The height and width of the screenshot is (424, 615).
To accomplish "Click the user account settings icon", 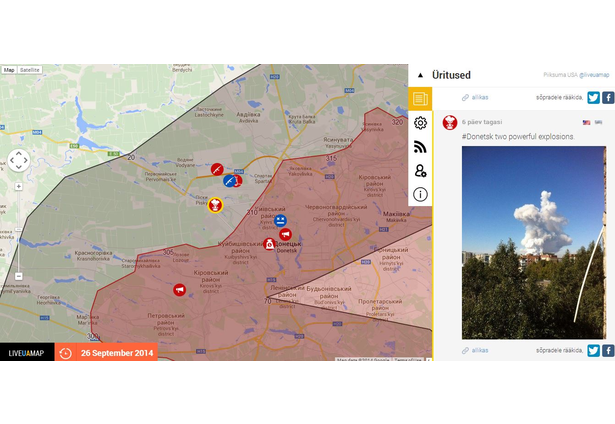I will (x=420, y=171).
